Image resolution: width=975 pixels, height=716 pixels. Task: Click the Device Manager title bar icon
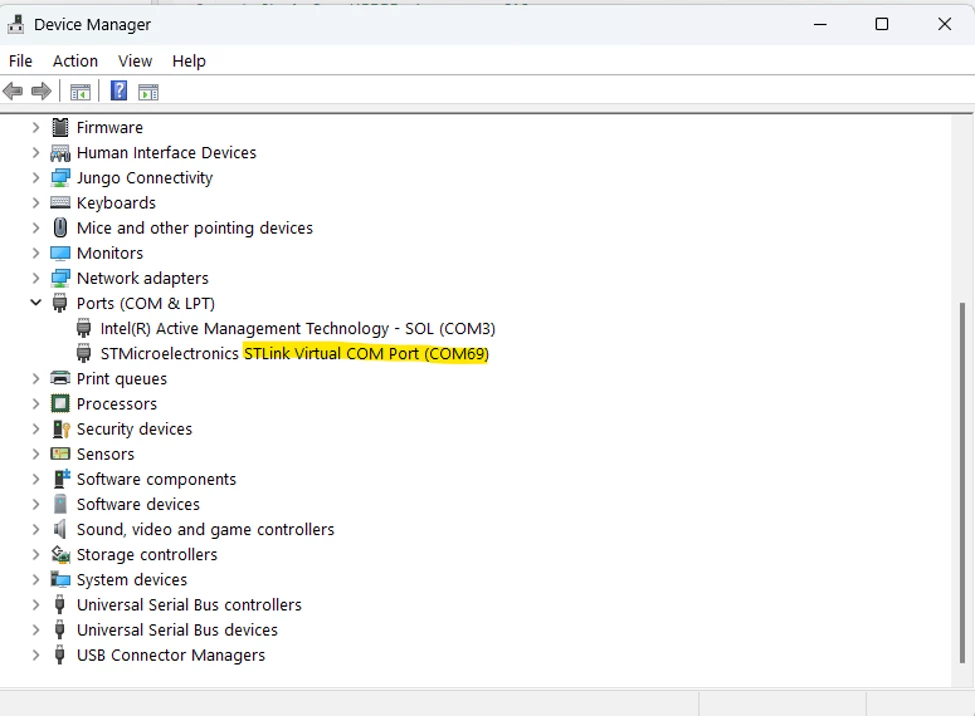click(x=16, y=24)
